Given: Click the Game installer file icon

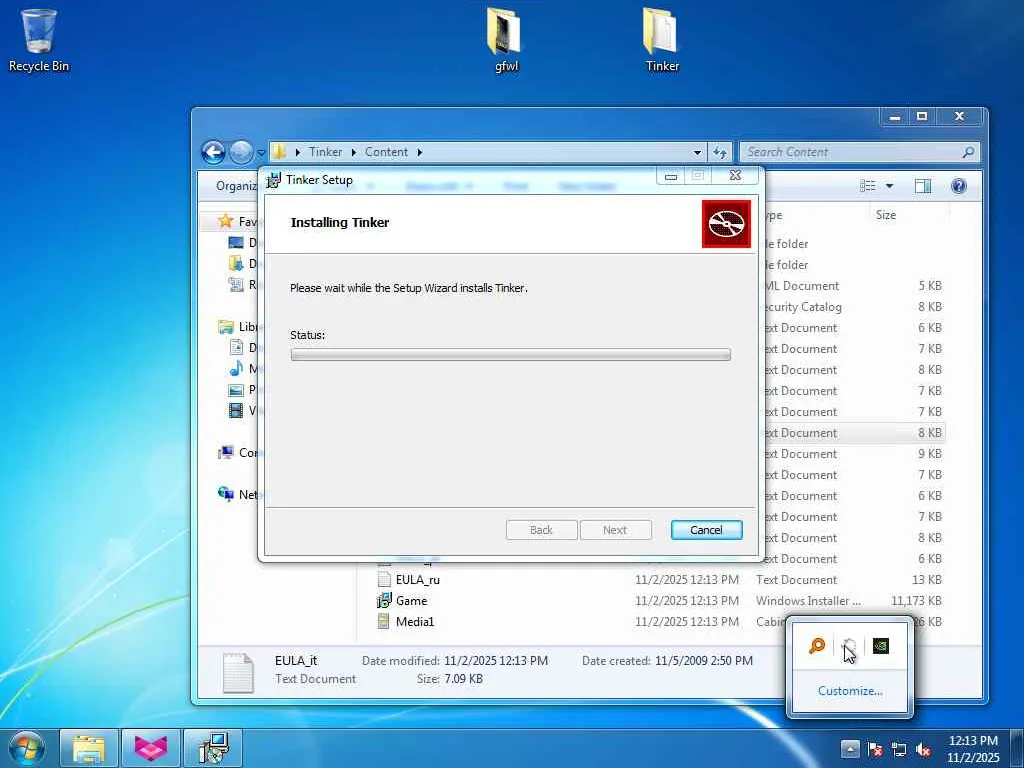Looking at the screenshot, I should 384,601.
